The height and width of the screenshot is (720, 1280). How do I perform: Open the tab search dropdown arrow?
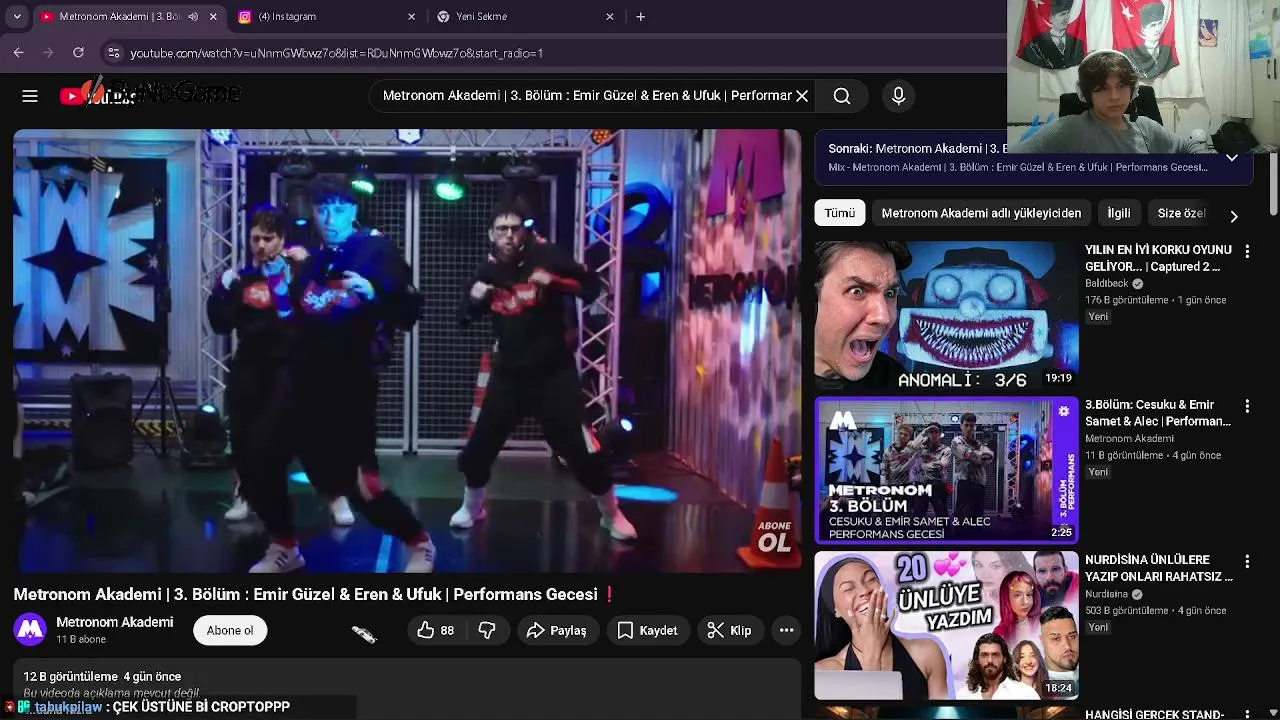coord(16,17)
